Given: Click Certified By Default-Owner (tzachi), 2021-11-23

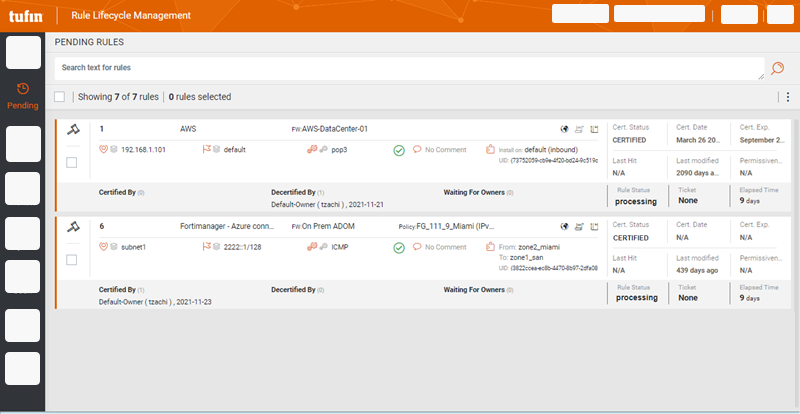Looking at the screenshot, I should tap(155, 302).
